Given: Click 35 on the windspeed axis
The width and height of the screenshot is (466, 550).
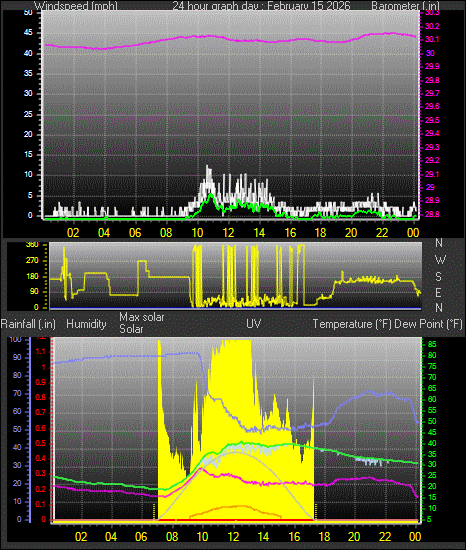Looking at the screenshot, I should [x=28, y=74].
